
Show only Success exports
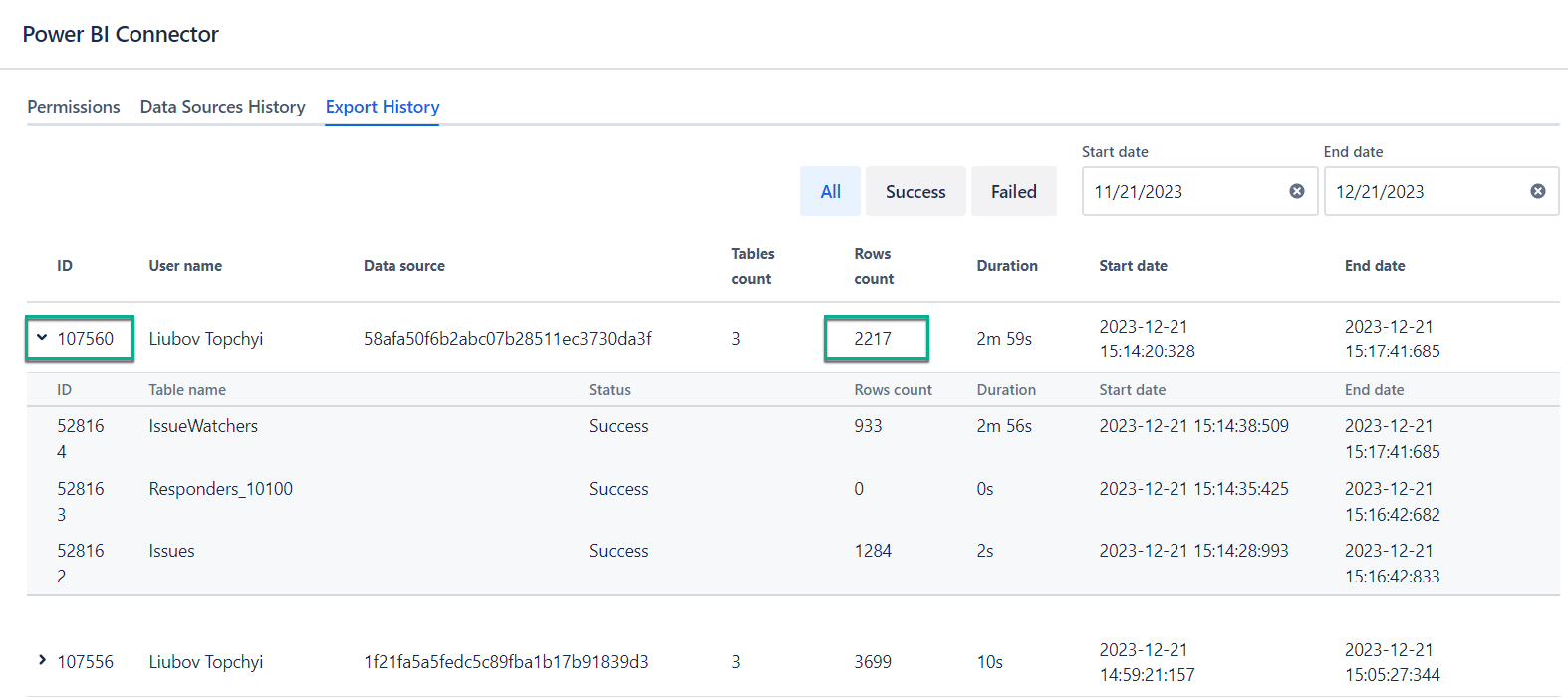tap(915, 191)
